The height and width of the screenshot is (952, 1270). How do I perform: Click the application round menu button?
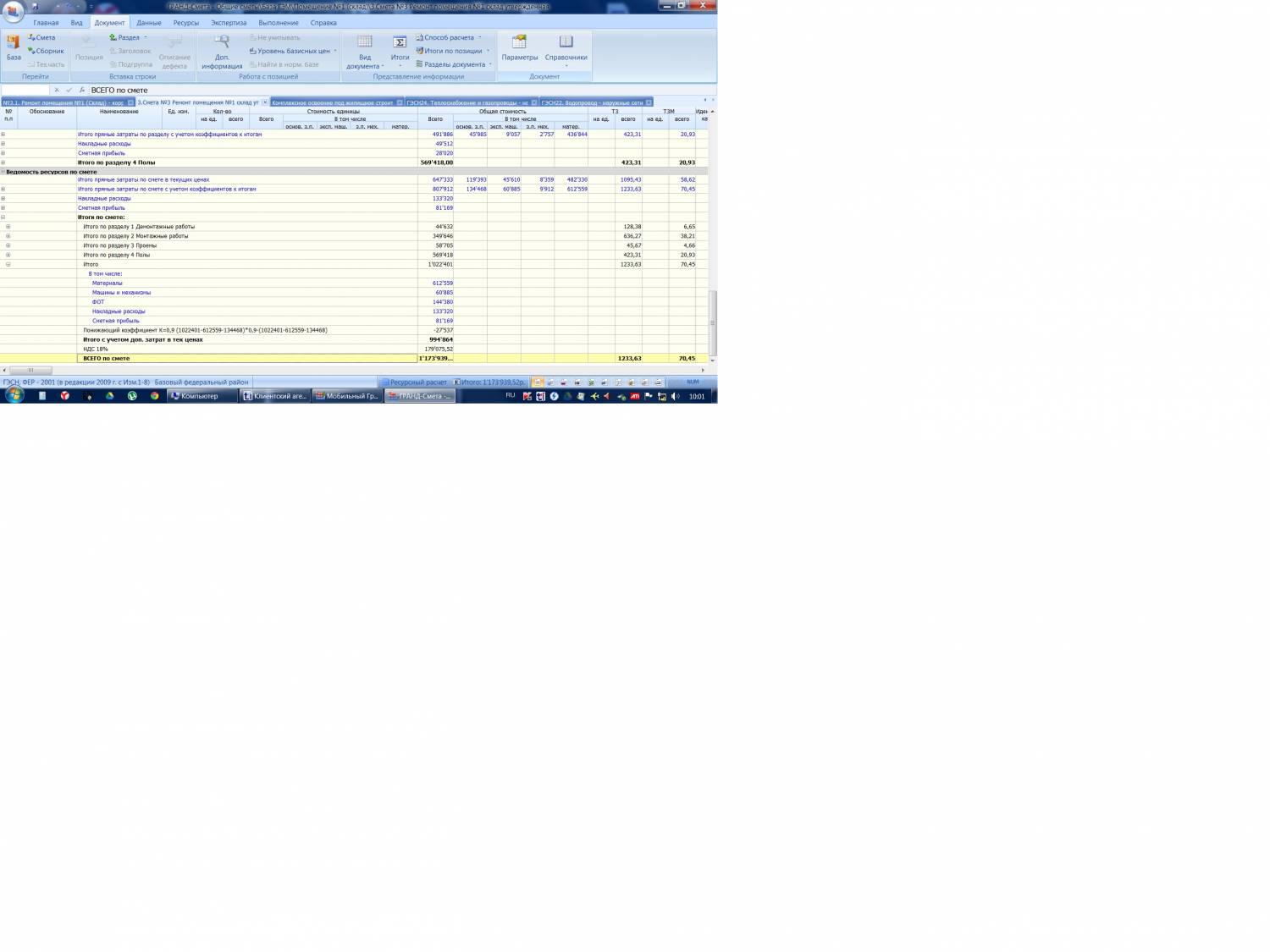[13, 12]
